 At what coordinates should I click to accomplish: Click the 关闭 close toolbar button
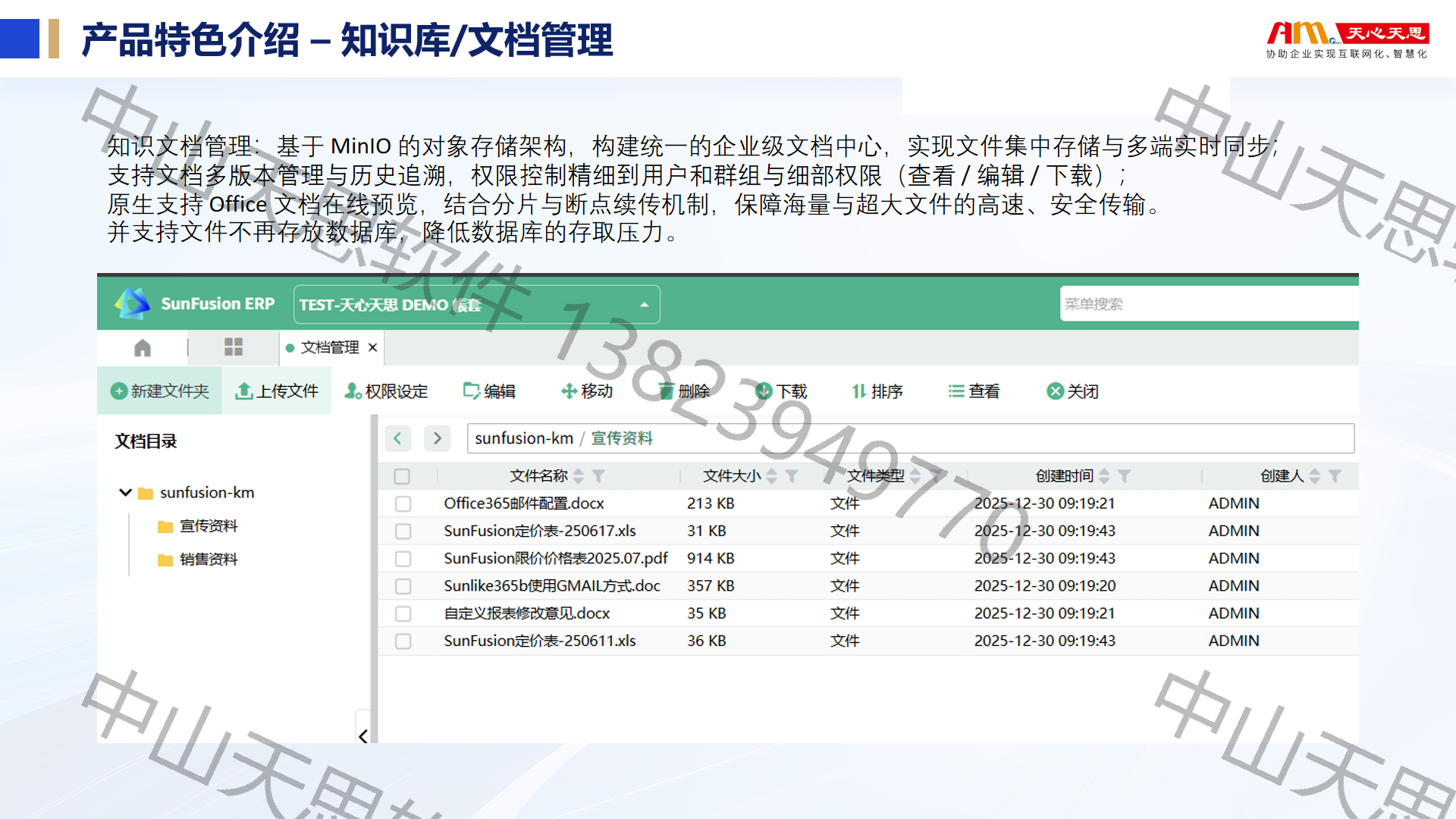click(x=1072, y=391)
